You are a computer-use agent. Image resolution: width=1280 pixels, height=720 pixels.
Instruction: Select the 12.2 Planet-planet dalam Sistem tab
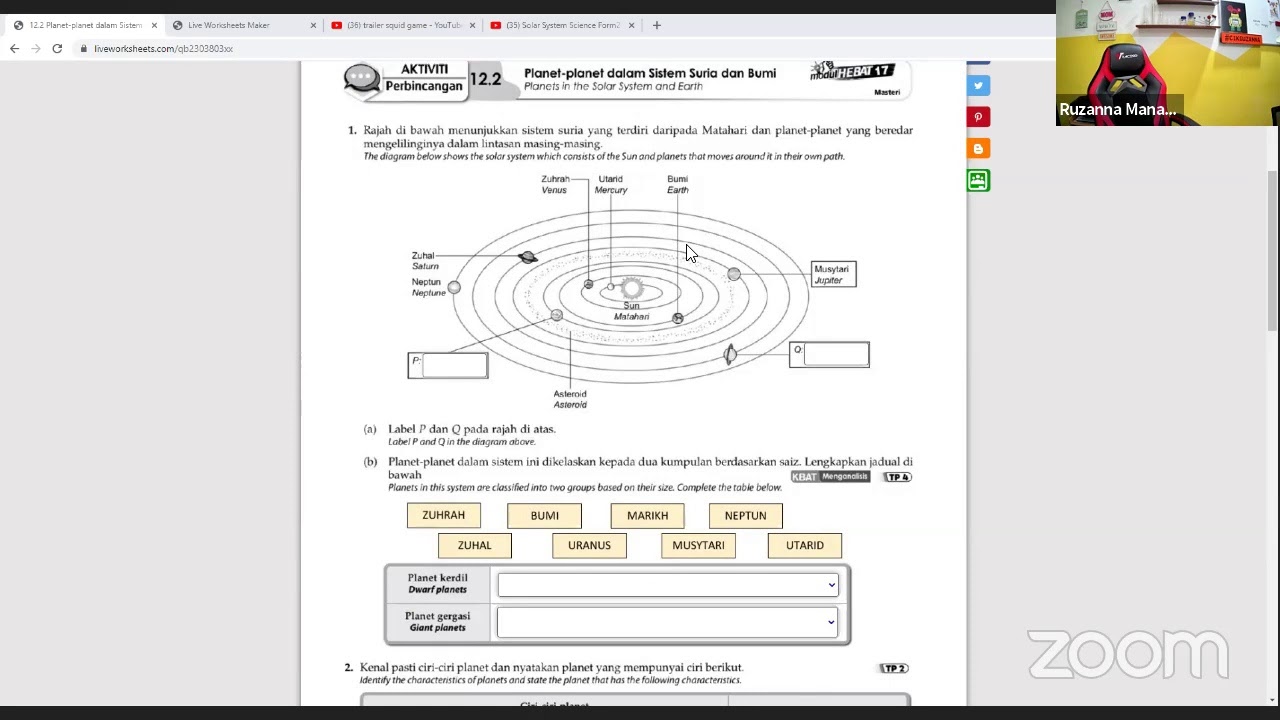coord(84,25)
